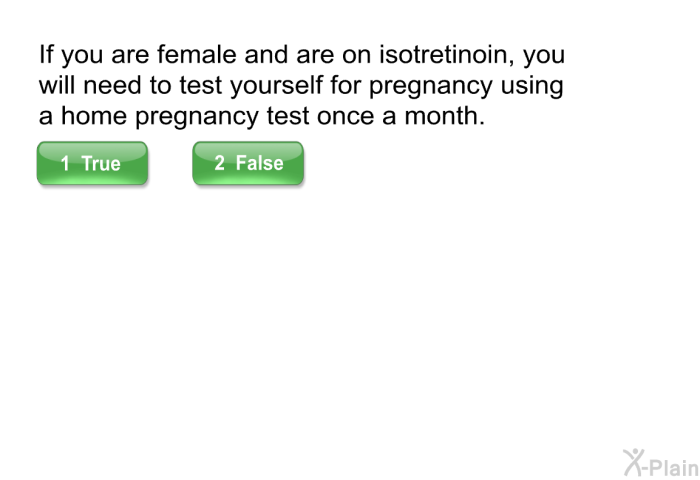Click the word "female" in the question

(x=196, y=54)
